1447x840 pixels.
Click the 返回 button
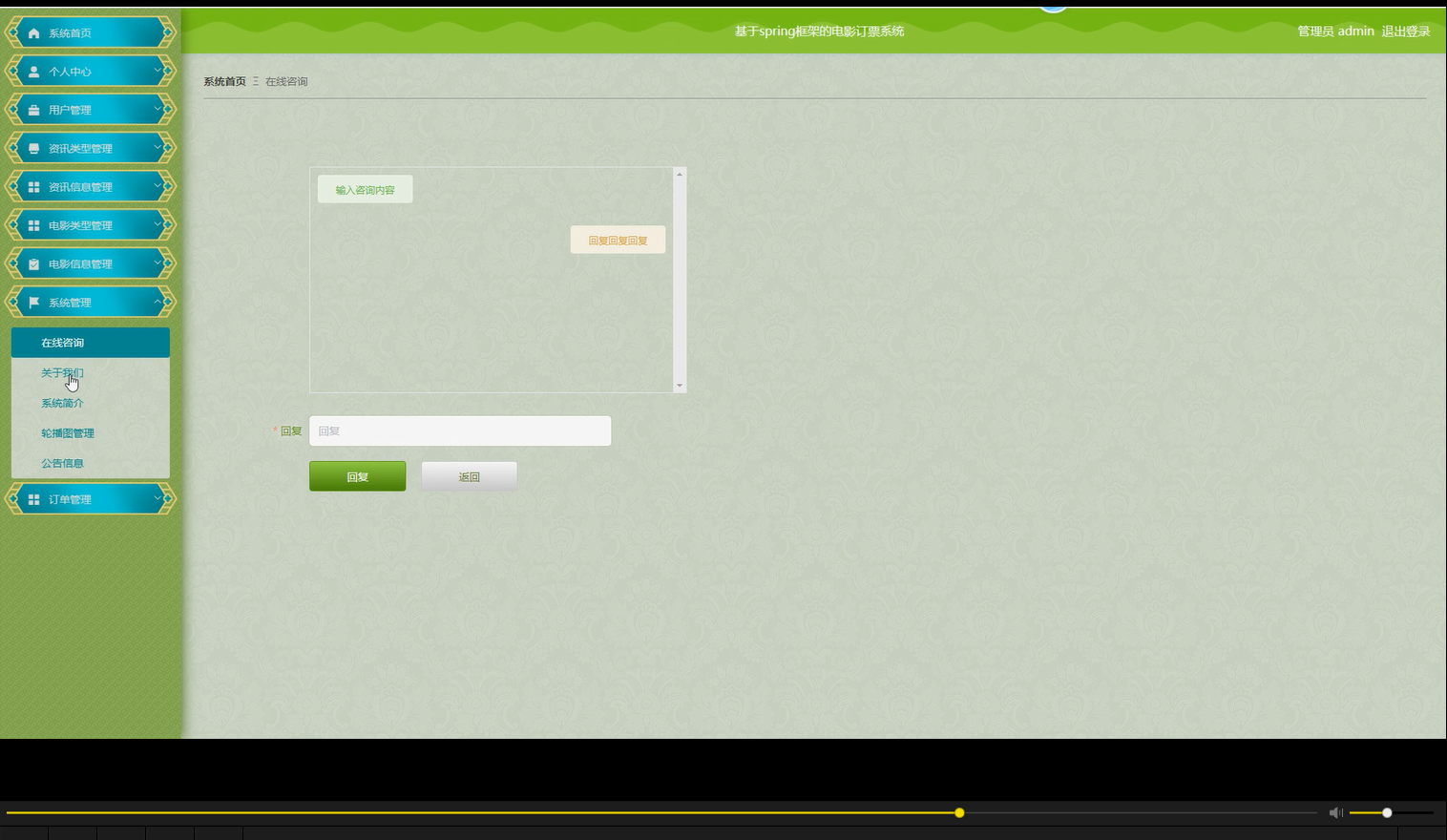470,476
